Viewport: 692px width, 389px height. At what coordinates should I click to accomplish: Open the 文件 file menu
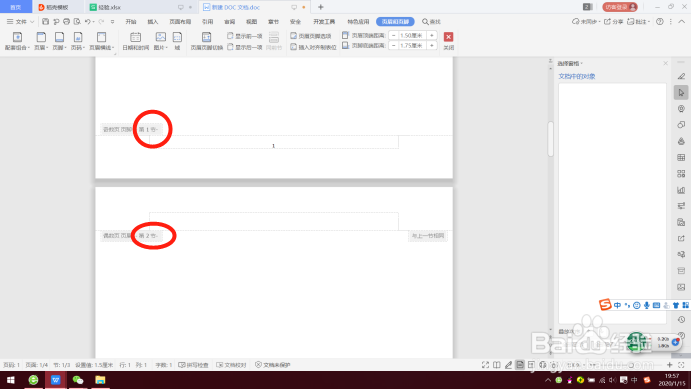point(20,22)
